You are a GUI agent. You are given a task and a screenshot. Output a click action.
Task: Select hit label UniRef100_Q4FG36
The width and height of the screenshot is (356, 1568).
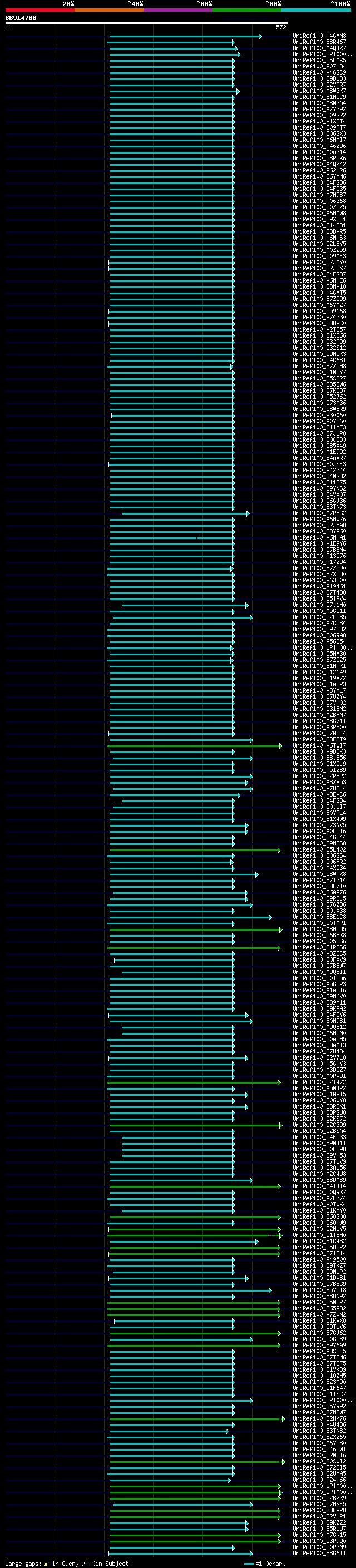319,182
